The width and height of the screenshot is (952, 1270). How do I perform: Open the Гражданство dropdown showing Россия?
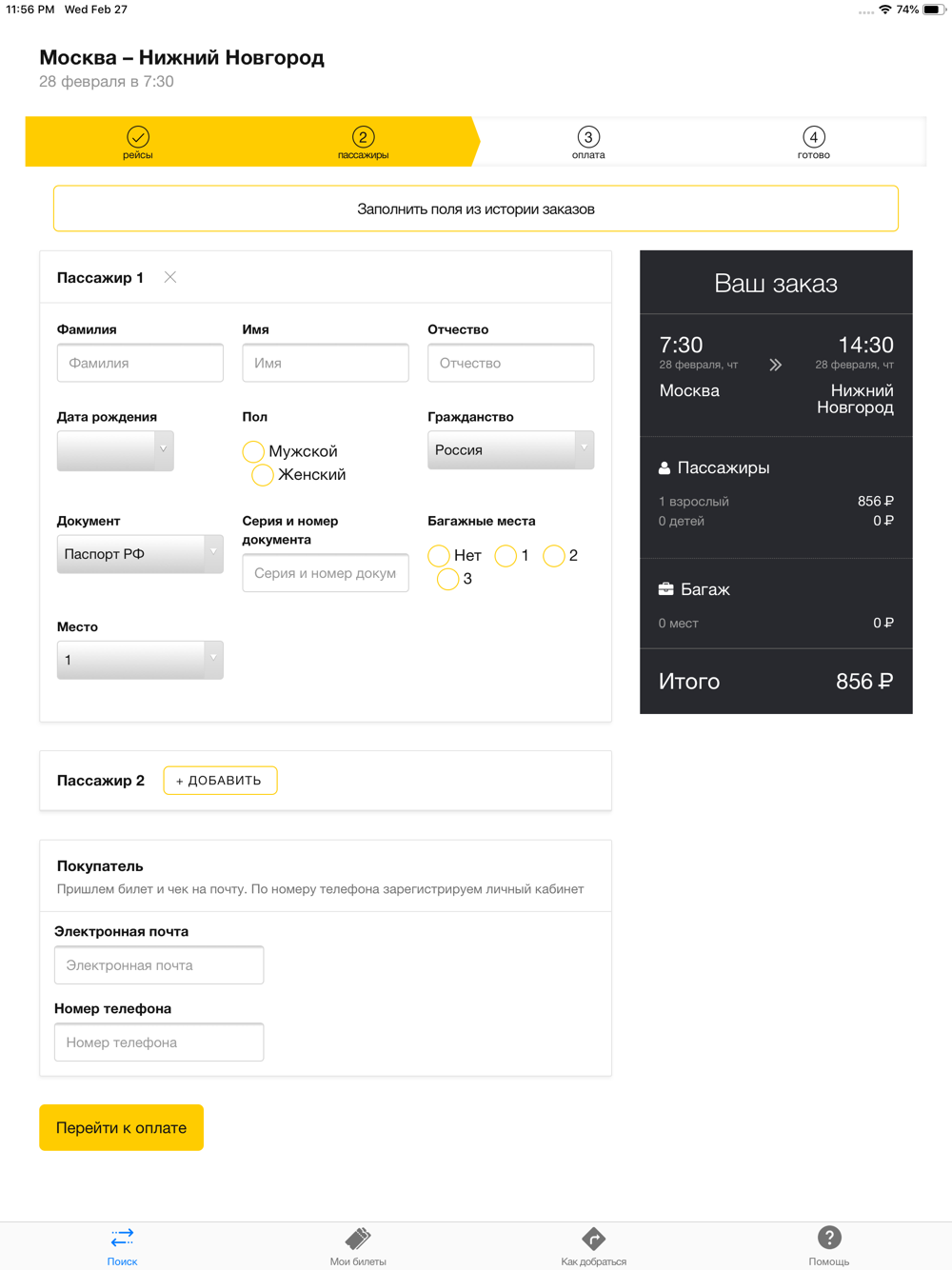510,449
